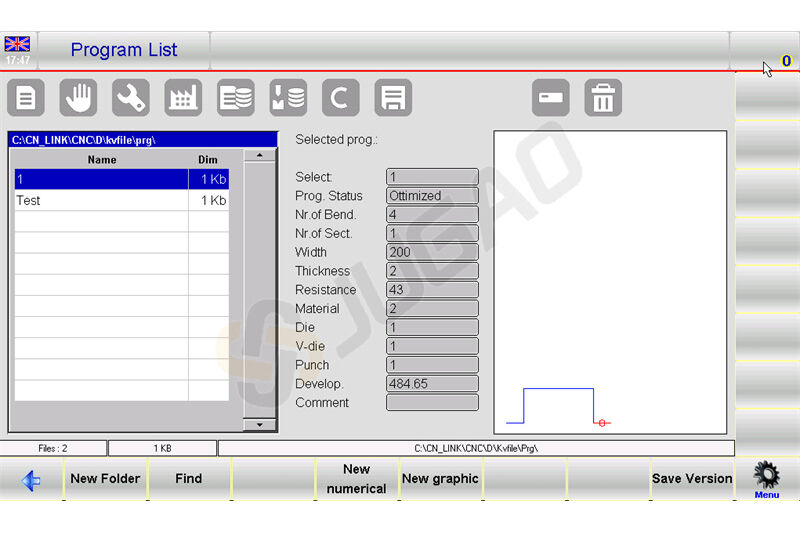Open the gear Menu icon
This screenshot has height=533, width=800.
pyautogui.click(x=767, y=478)
